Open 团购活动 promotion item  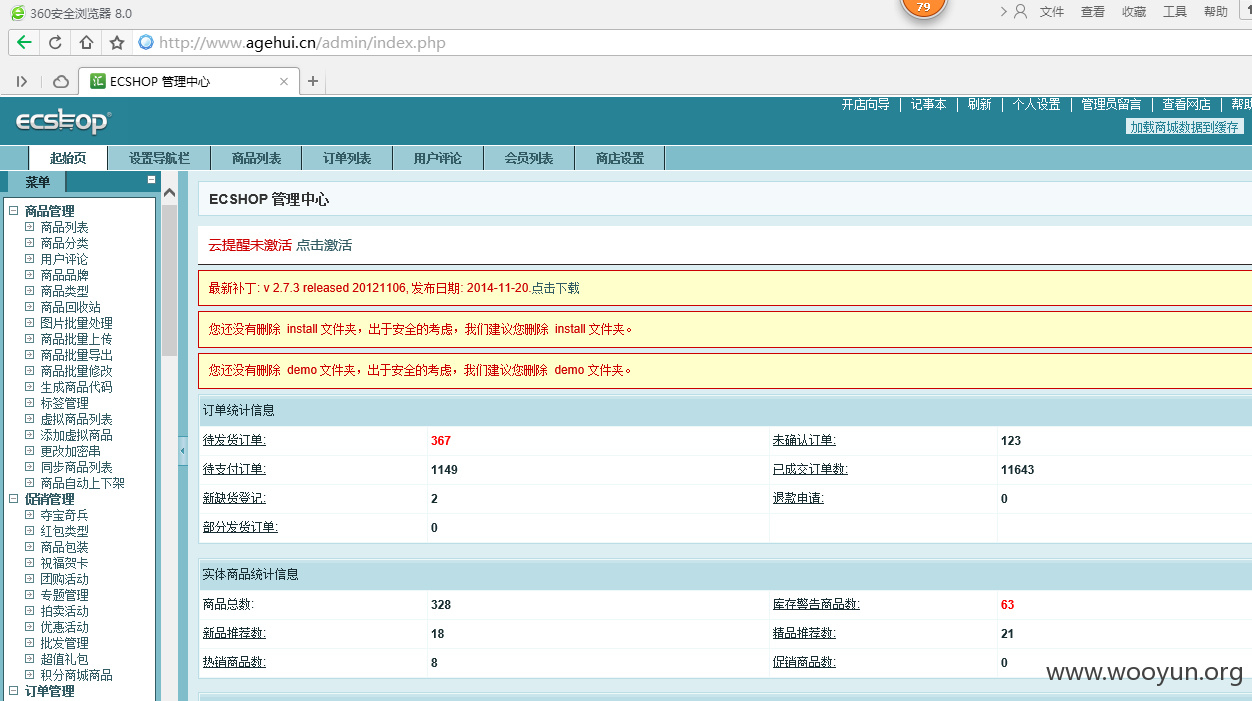[x=64, y=579]
